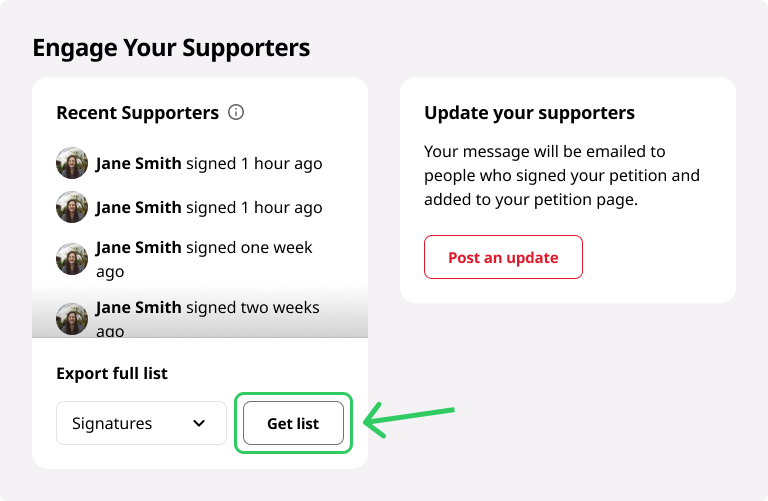
Task: Click the 'signed two weeks ago' timestamp text
Action: 208,319
